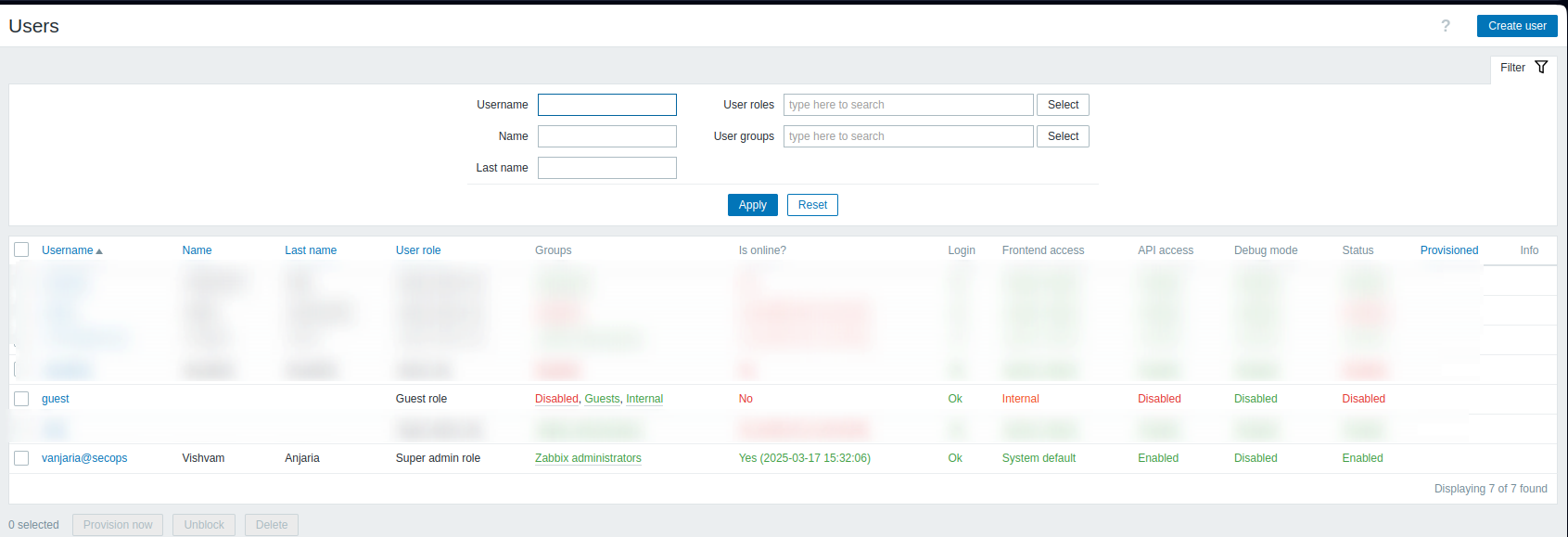Open Select button for User groups
Screen dimensions: 1568x537
click(1063, 136)
